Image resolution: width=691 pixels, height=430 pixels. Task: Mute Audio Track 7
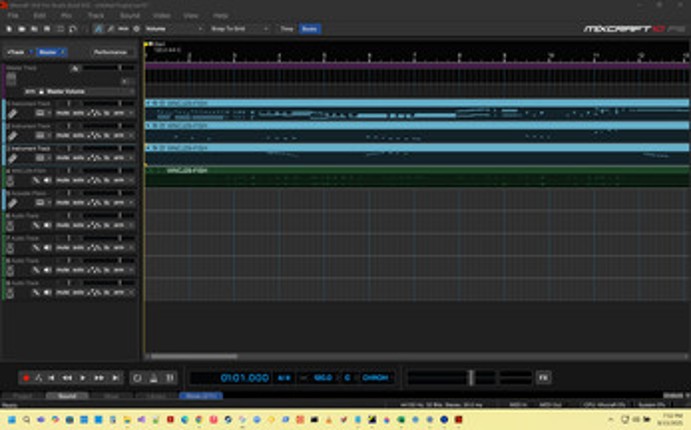(x=63, y=248)
